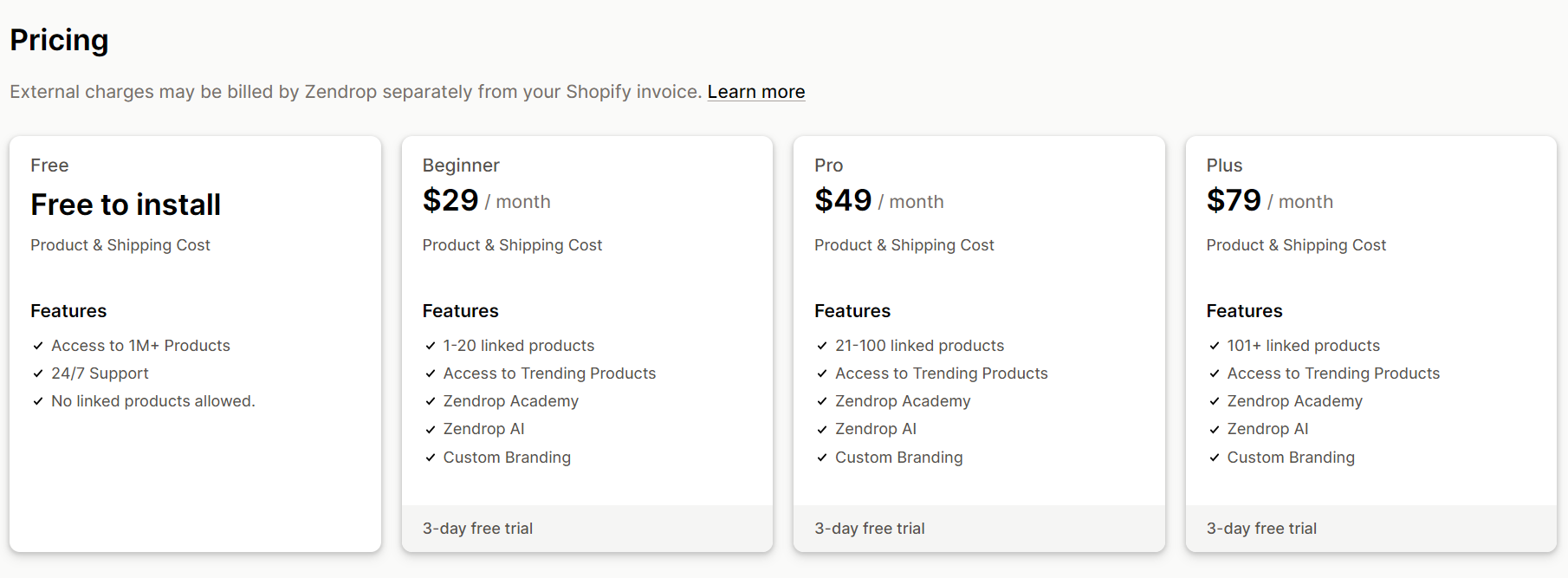Click the checkmark next to Custom Branding in Plus
Viewport: 1568px width, 578px height.
(1214, 457)
